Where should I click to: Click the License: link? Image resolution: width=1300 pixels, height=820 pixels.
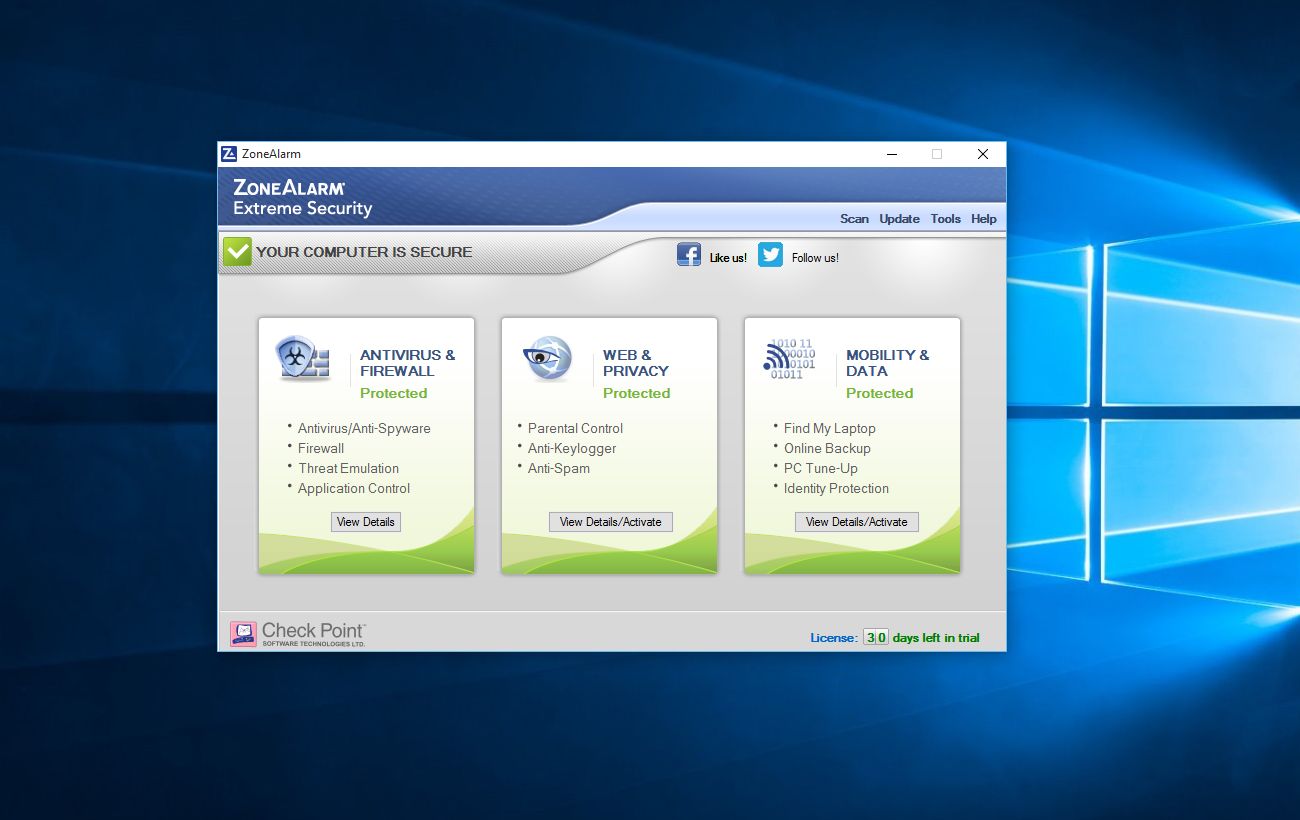click(x=834, y=638)
